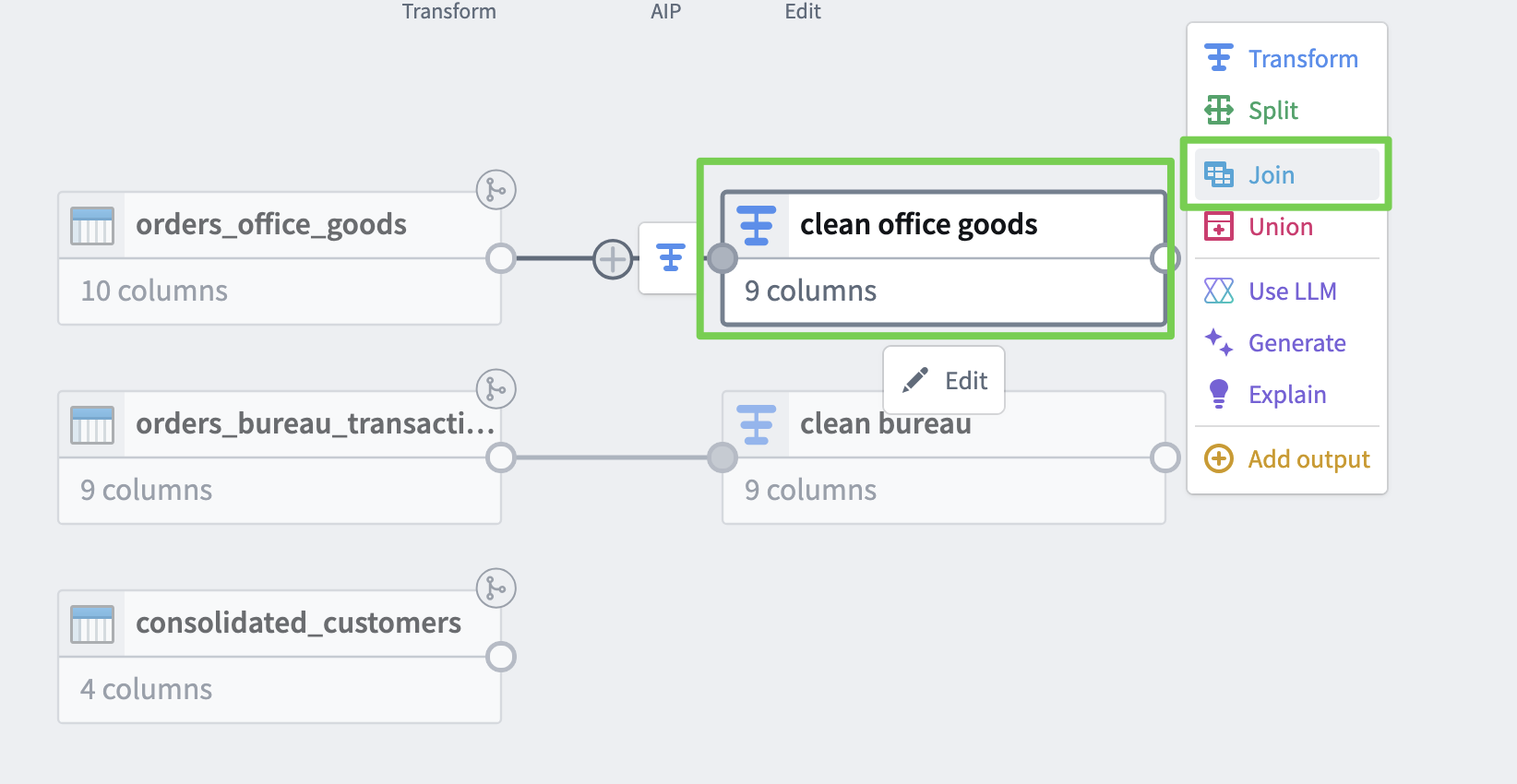Click branch icon on consolidated_customers node
Viewport: 1517px width, 784px height.
coord(496,588)
